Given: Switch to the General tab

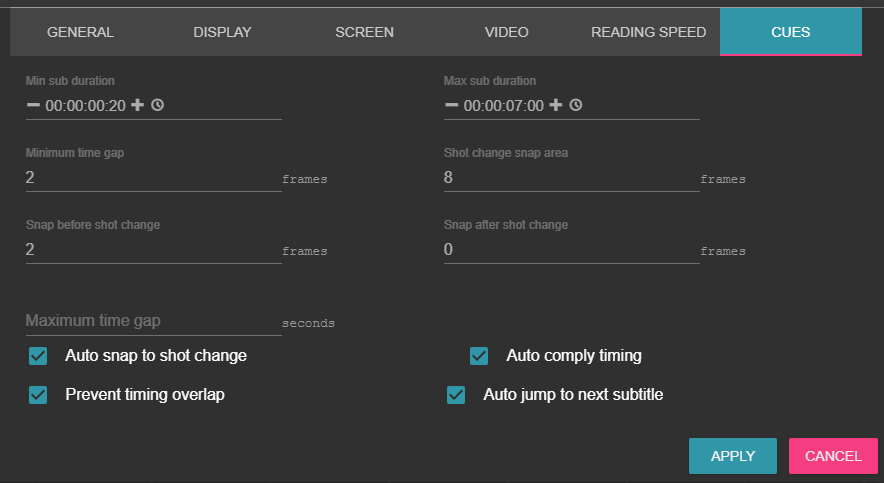Looking at the screenshot, I should [x=80, y=32].
